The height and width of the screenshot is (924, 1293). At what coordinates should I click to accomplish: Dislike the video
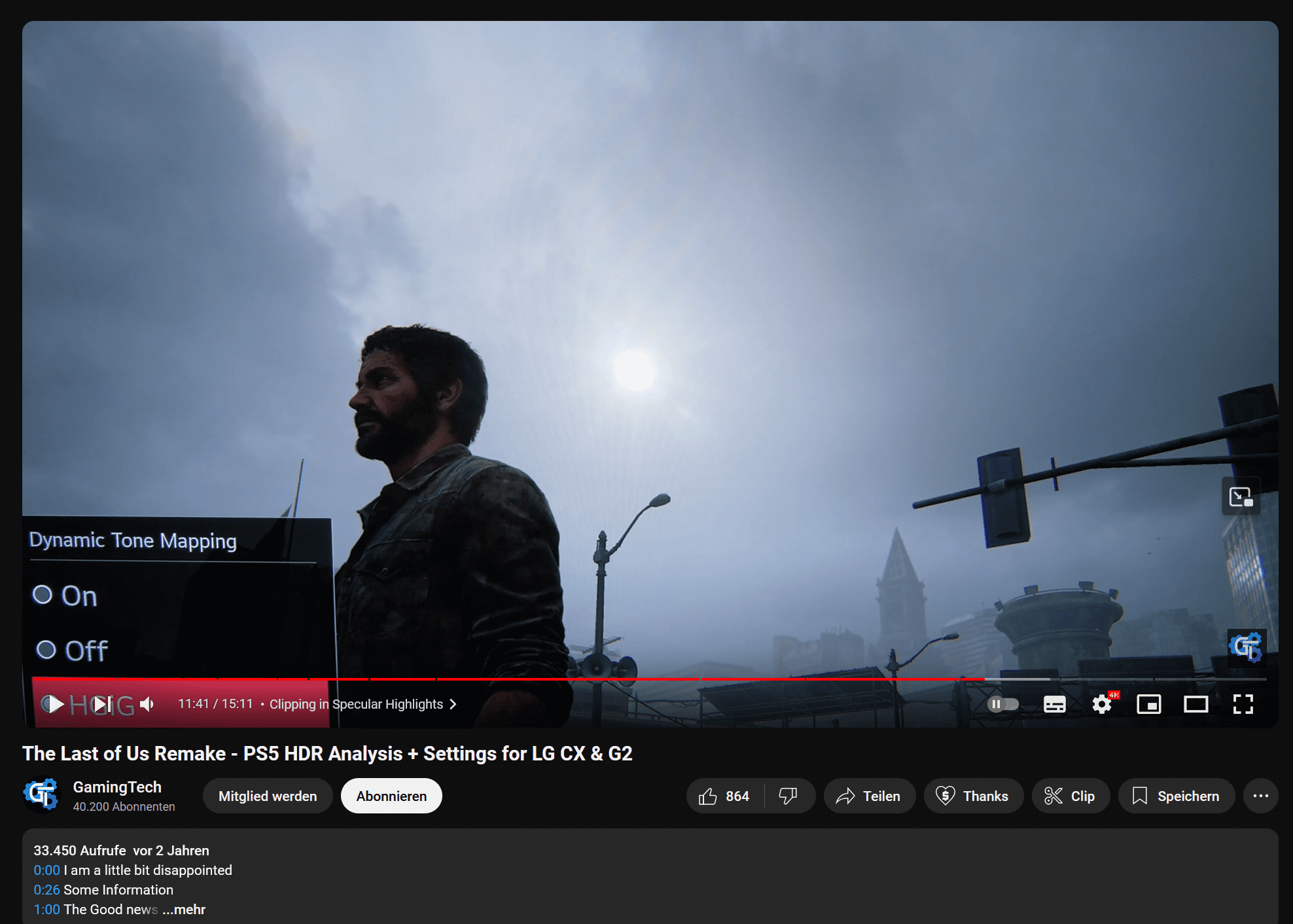789,796
